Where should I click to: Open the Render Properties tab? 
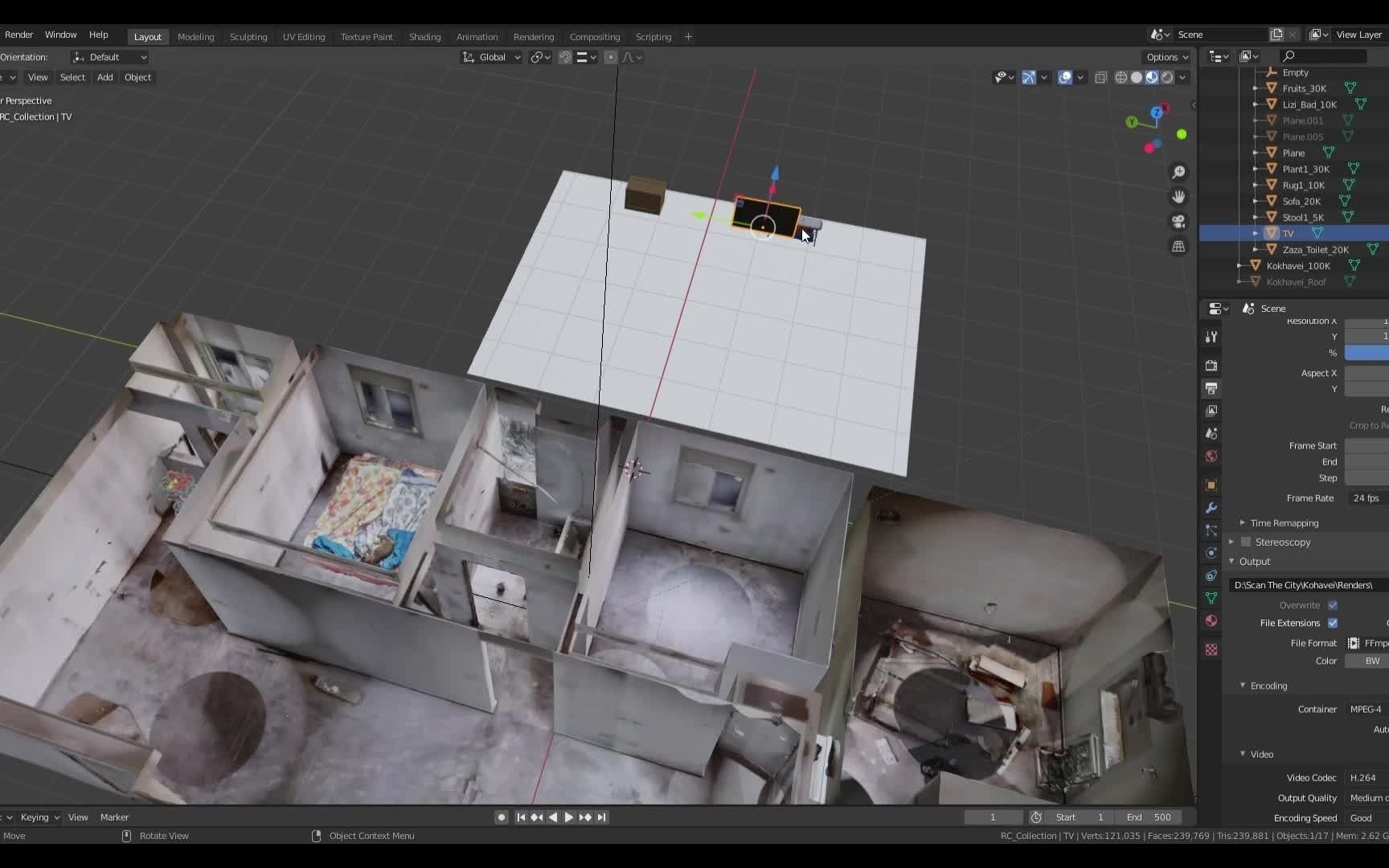pos(1211,366)
